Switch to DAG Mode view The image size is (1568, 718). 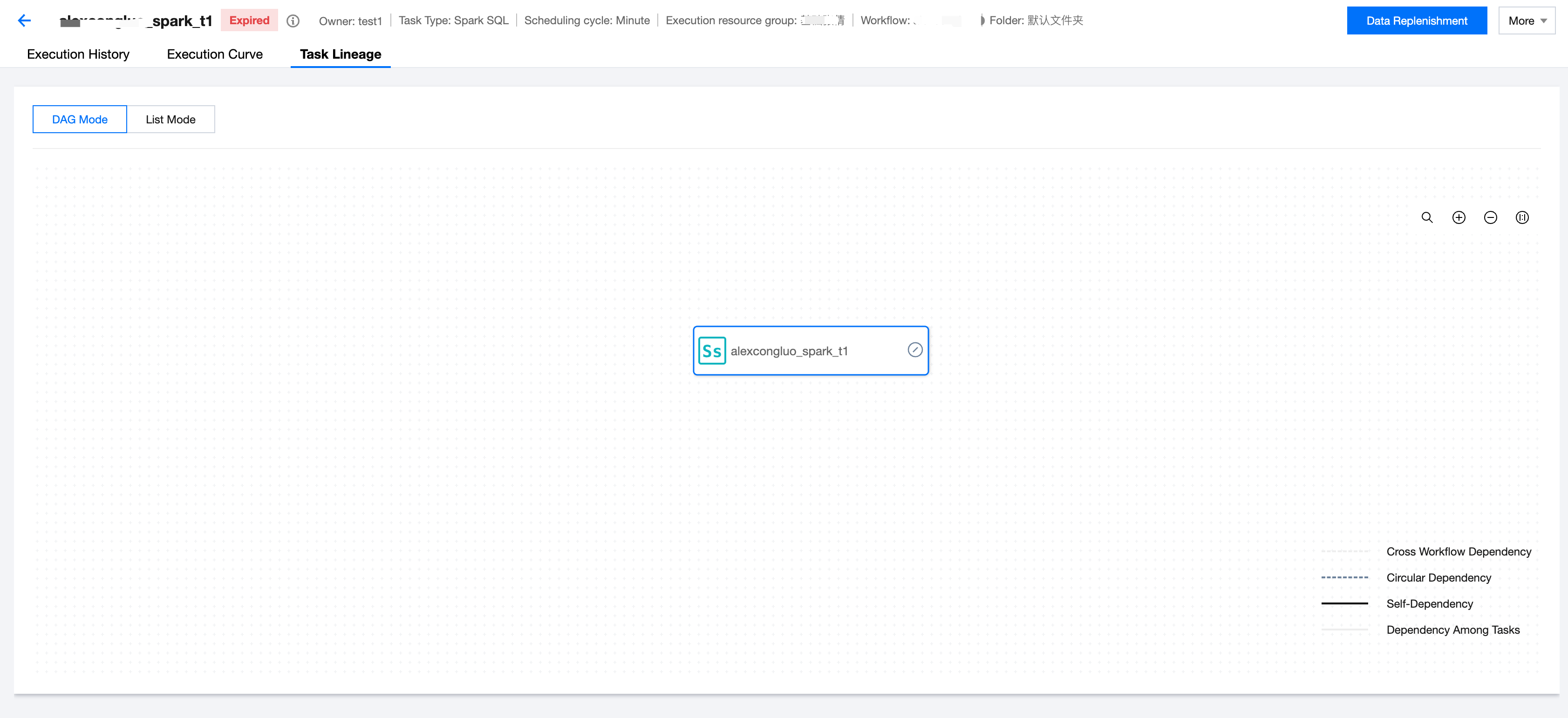click(80, 119)
